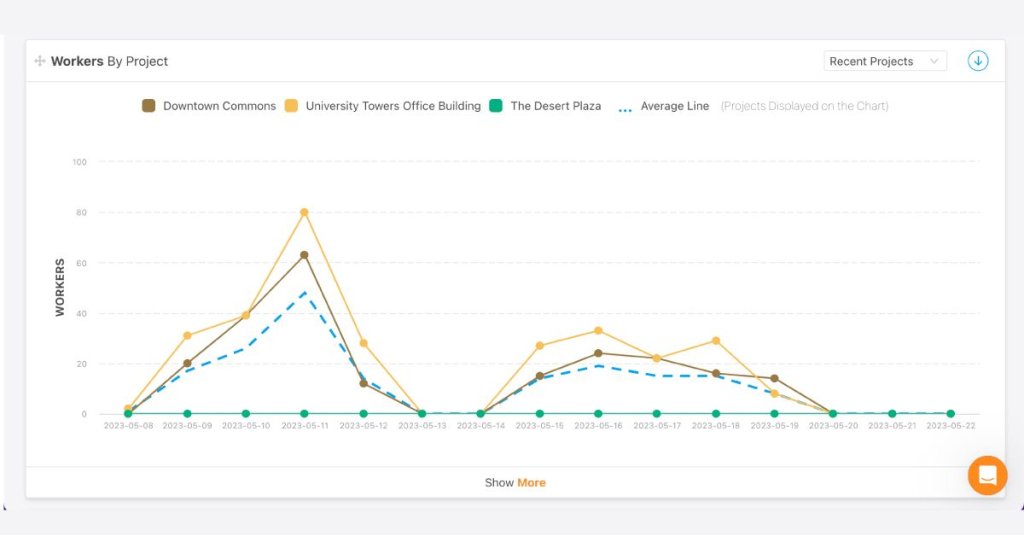Select Downtown Commons point on 2023-05-11
Screen dimensions: 1024x535
point(304,255)
